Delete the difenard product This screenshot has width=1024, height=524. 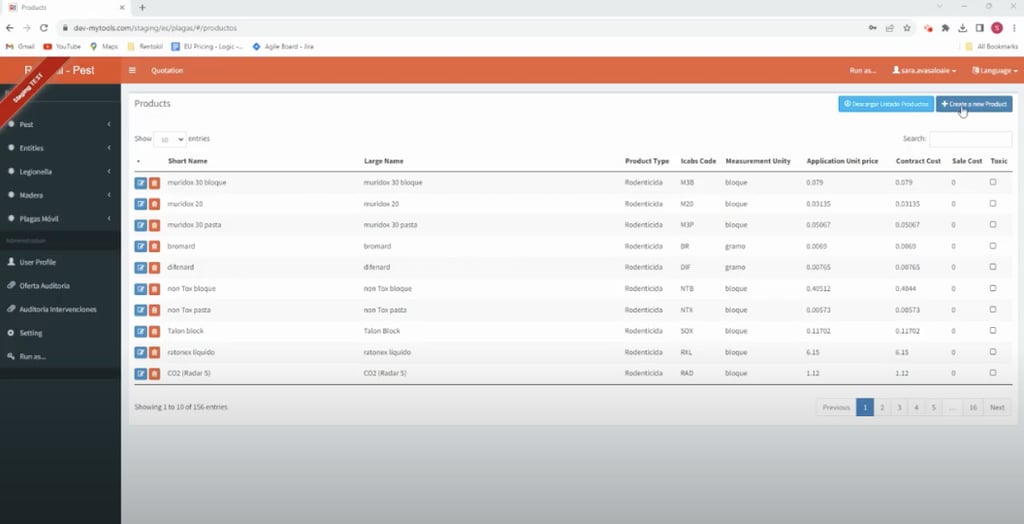click(x=154, y=268)
